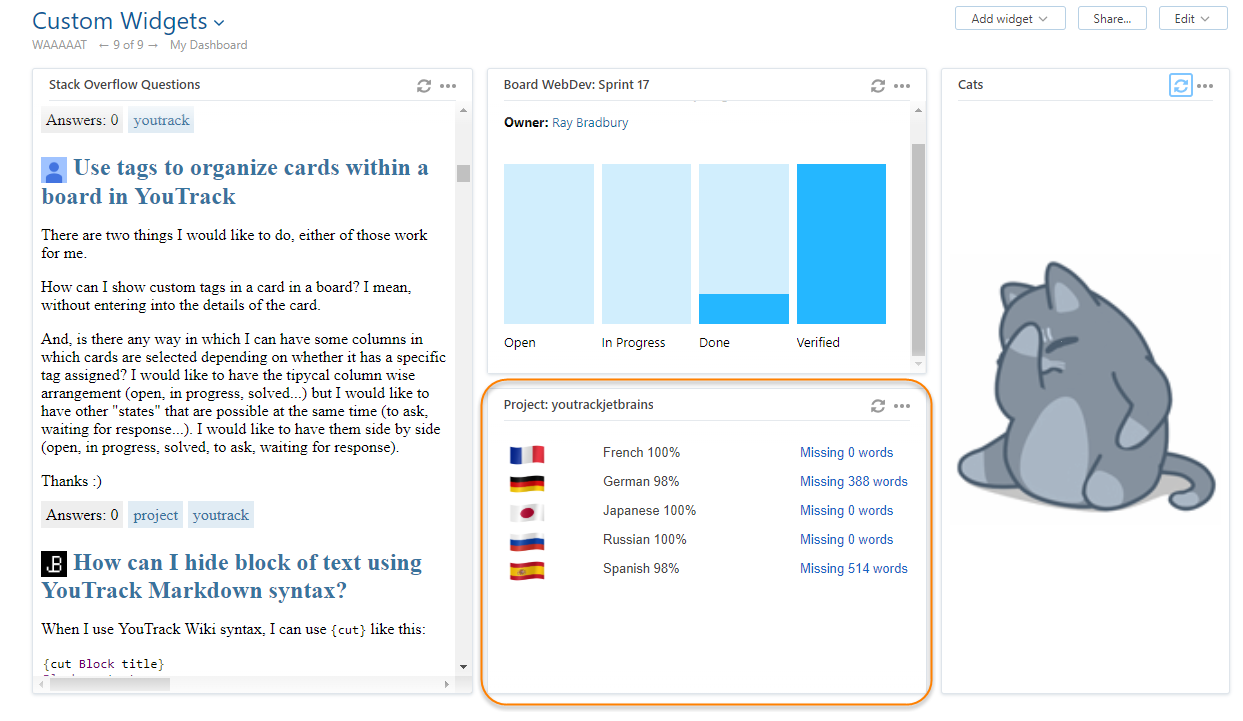The width and height of the screenshot is (1243, 721).
Task: Click the Japanese flag icon
Action: (x=527, y=512)
